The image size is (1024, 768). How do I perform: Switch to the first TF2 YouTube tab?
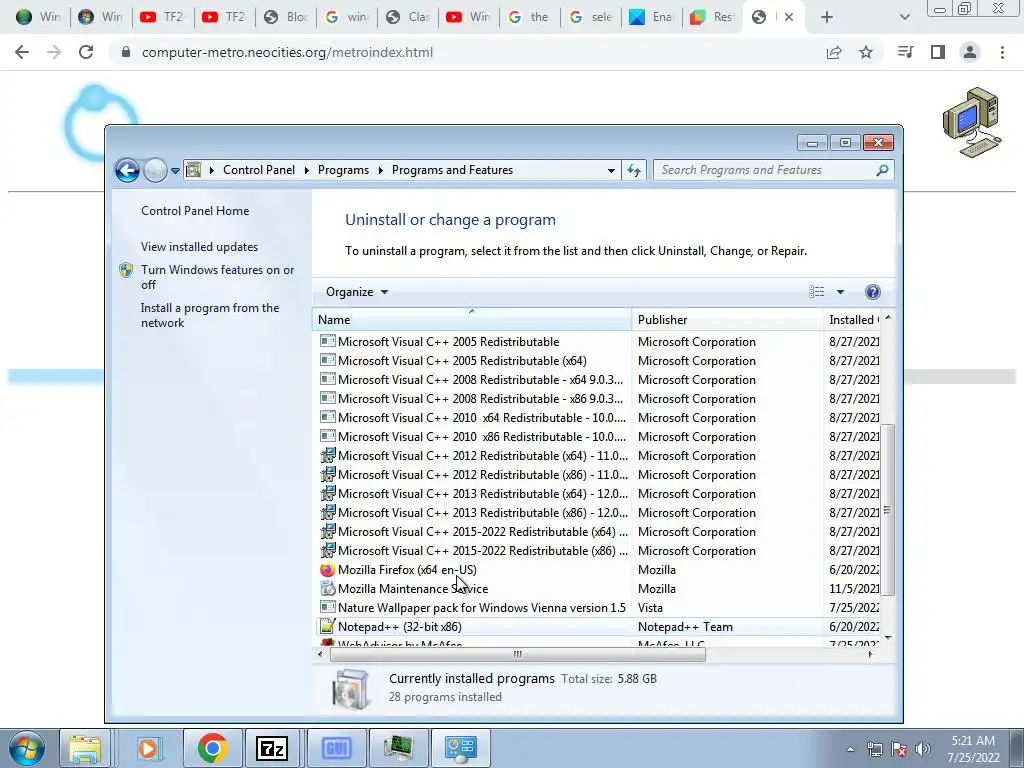(162, 17)
